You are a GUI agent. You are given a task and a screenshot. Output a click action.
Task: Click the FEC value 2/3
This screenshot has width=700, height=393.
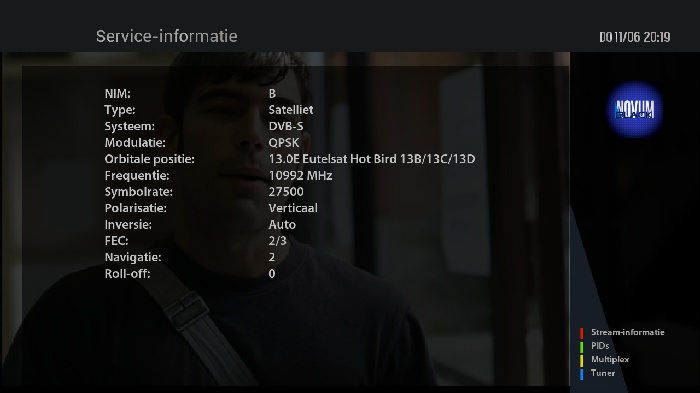coord(278,241)
